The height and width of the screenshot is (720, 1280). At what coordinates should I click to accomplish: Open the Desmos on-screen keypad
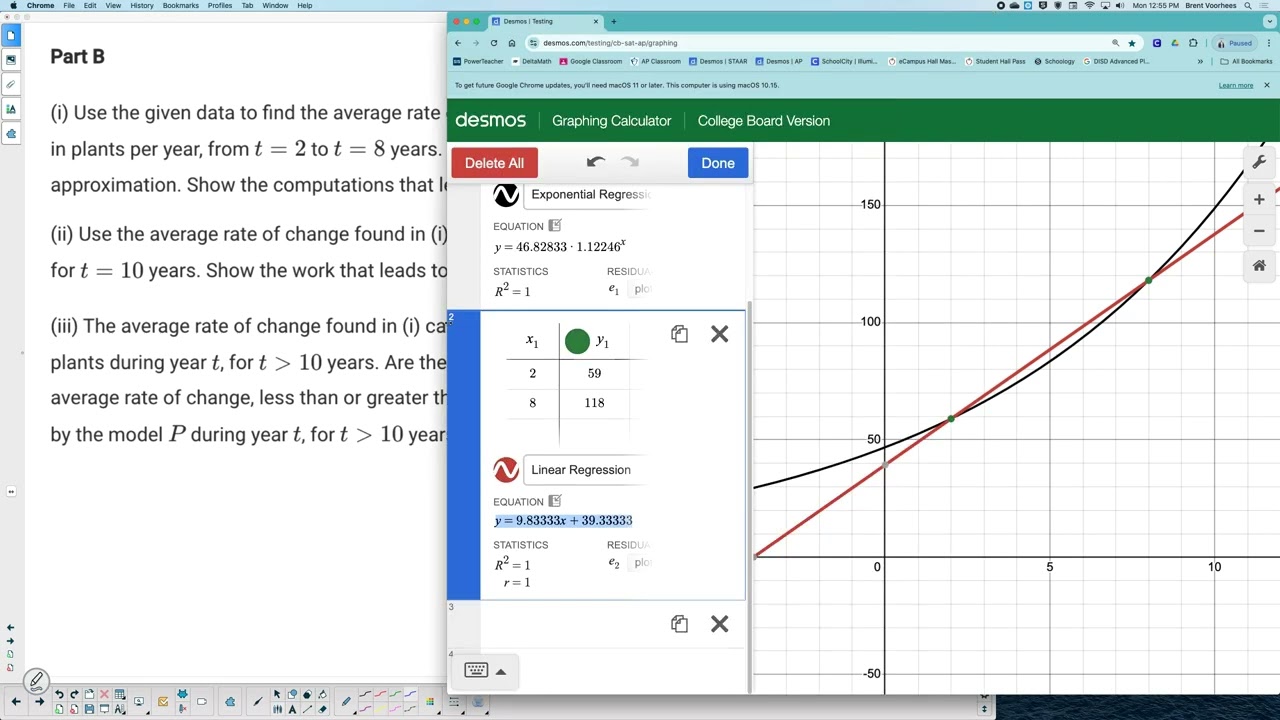click(476, 671)
